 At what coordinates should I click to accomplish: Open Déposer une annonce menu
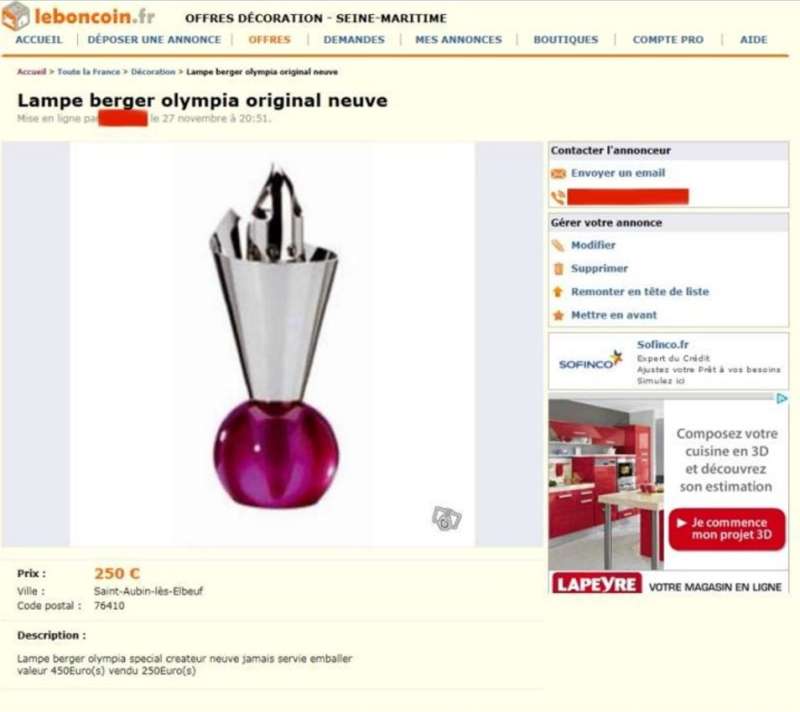pyautogui.click(x=154, y=40)
